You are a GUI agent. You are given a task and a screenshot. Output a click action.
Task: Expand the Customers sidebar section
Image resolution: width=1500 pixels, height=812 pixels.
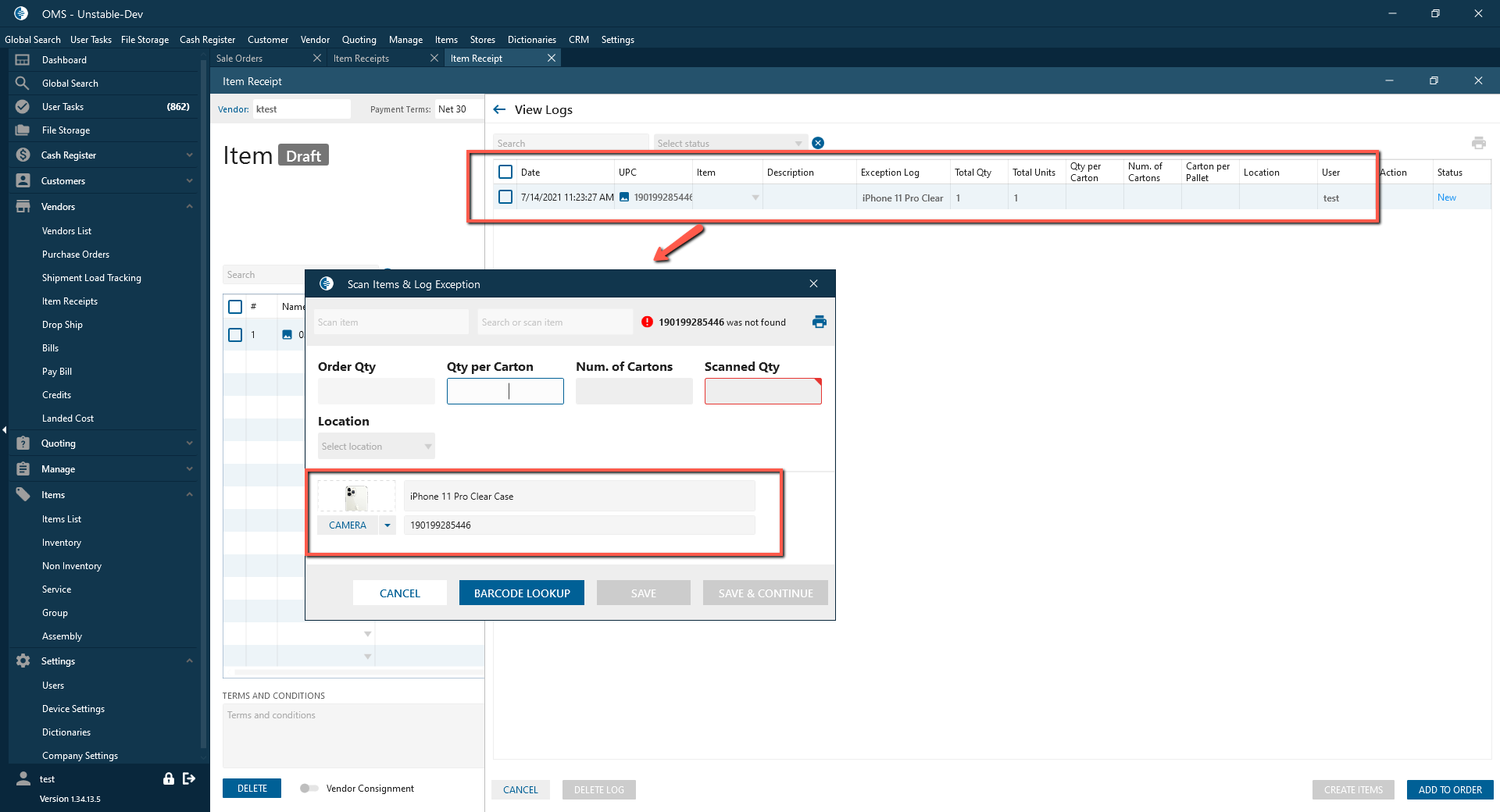point(189,181)
